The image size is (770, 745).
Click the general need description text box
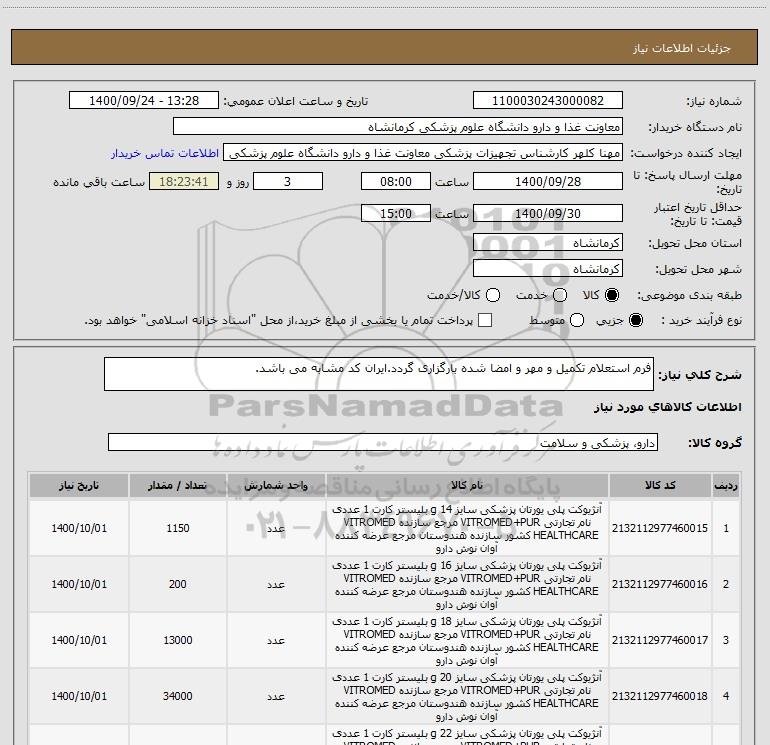[x=379, y=374]
